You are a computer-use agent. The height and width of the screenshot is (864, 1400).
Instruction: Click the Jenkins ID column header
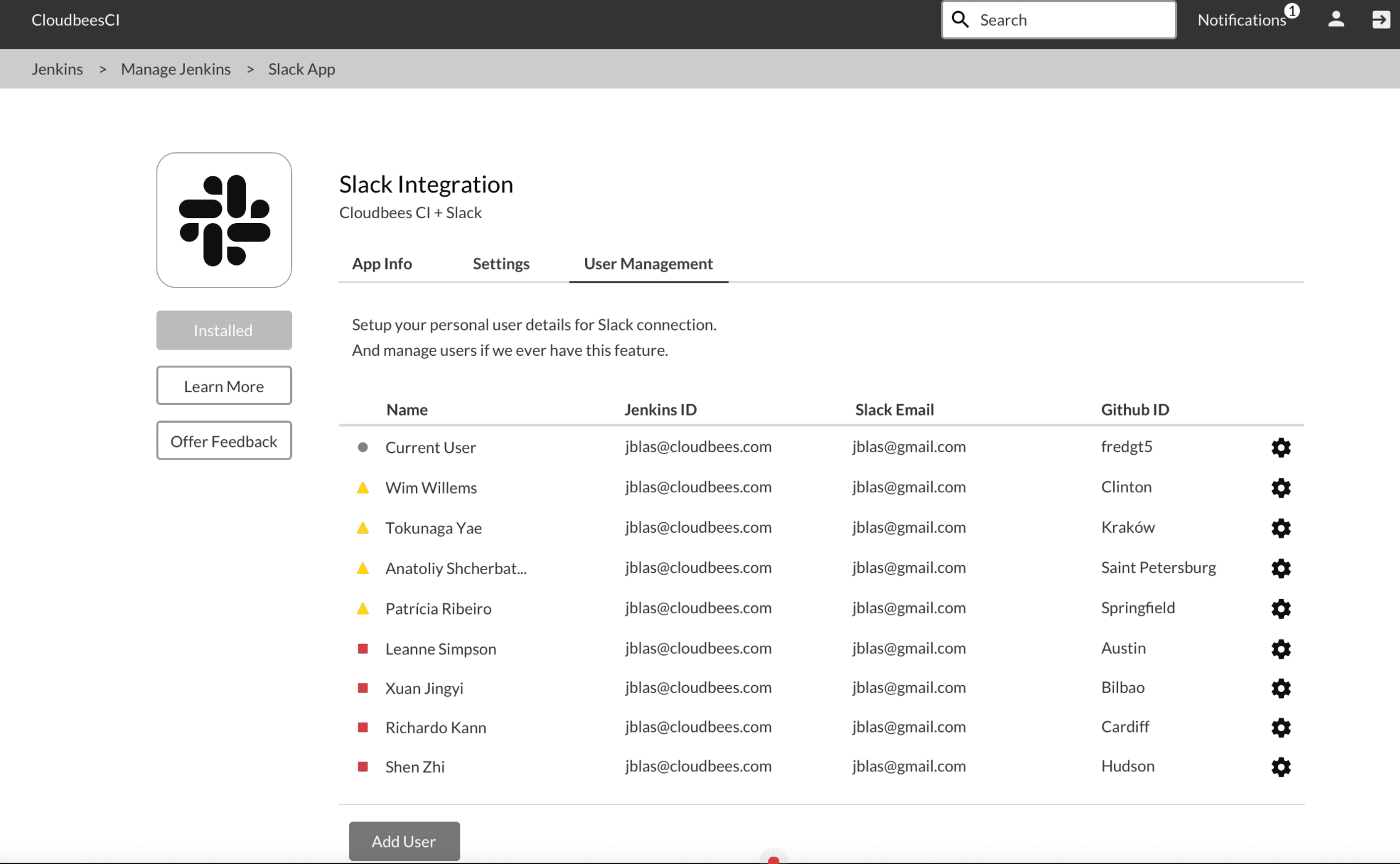pos(661,409)
